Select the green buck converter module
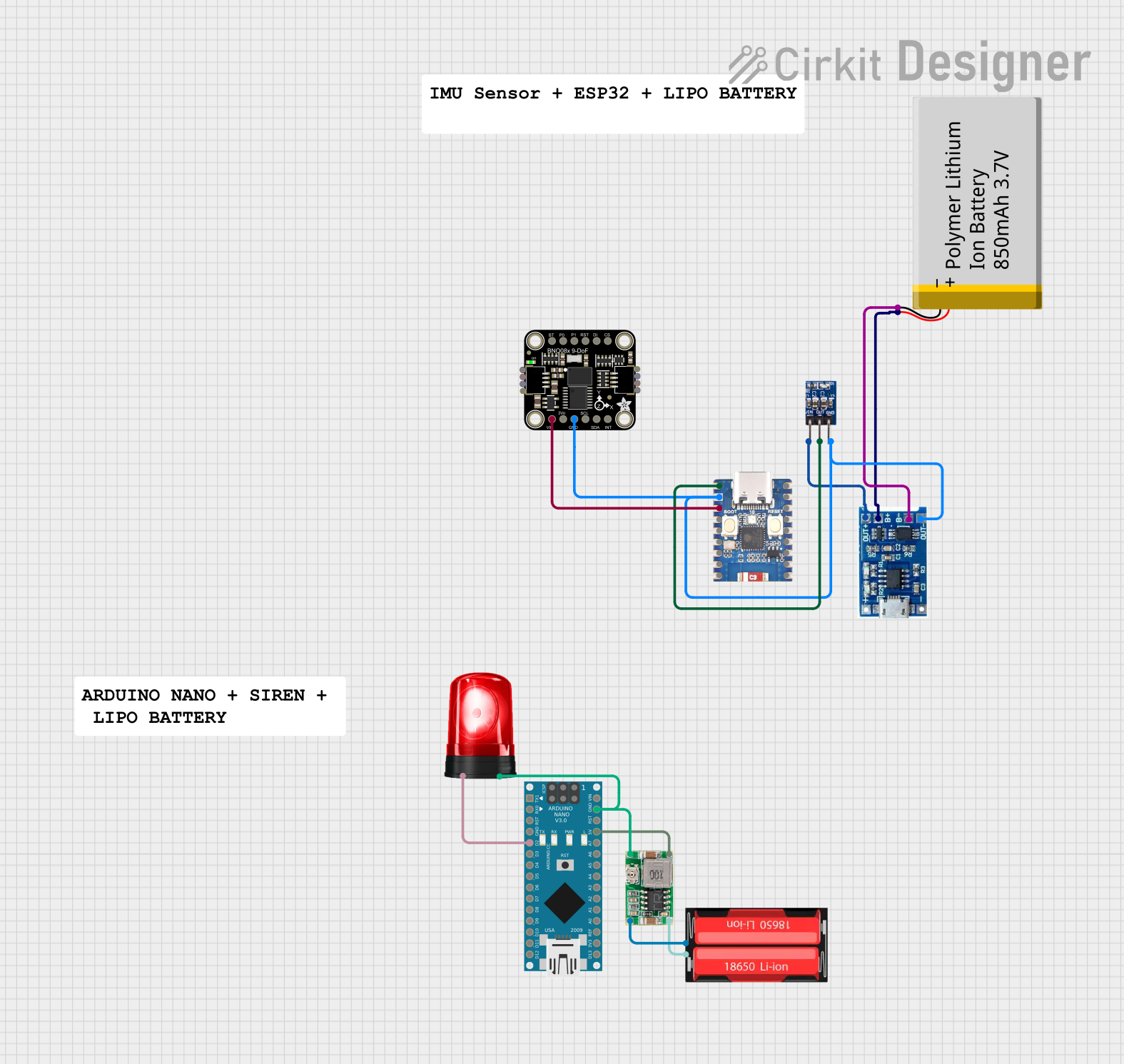This screenshot has width=1124, height=1064. [649, 887]
